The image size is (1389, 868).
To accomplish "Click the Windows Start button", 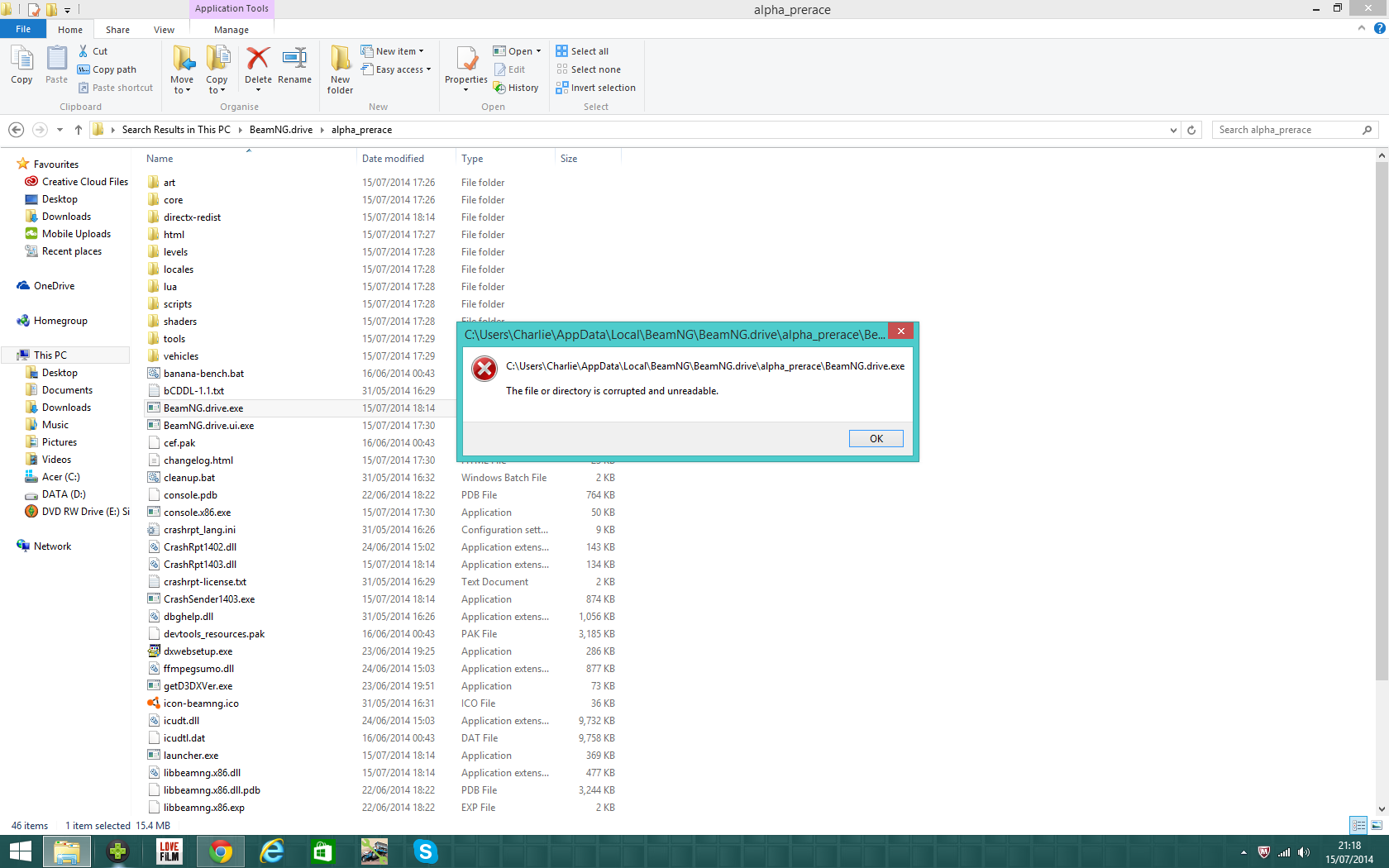I will tap(20, 851).
